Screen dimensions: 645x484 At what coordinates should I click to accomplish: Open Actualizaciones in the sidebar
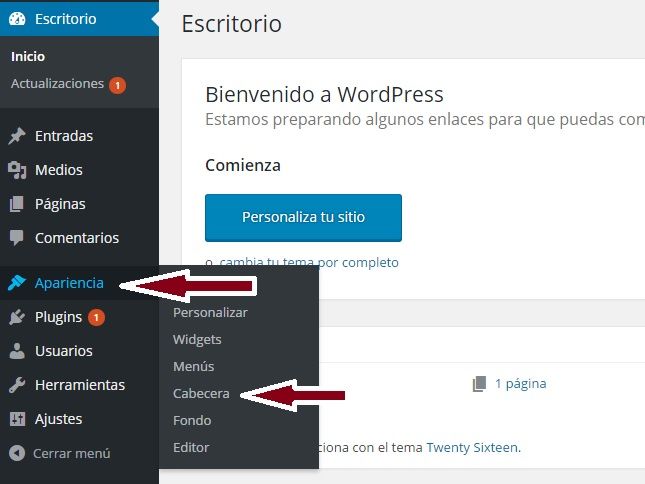[x=57, y=83]
